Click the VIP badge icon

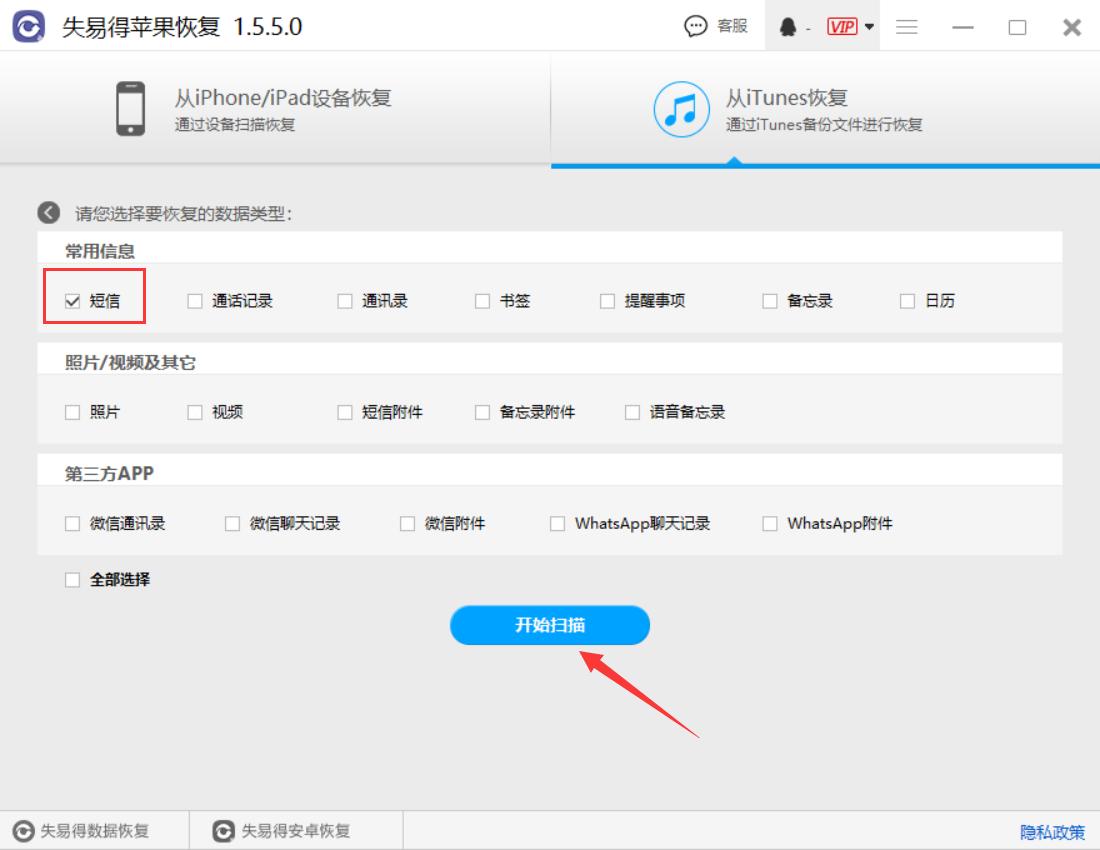point(843,26)
